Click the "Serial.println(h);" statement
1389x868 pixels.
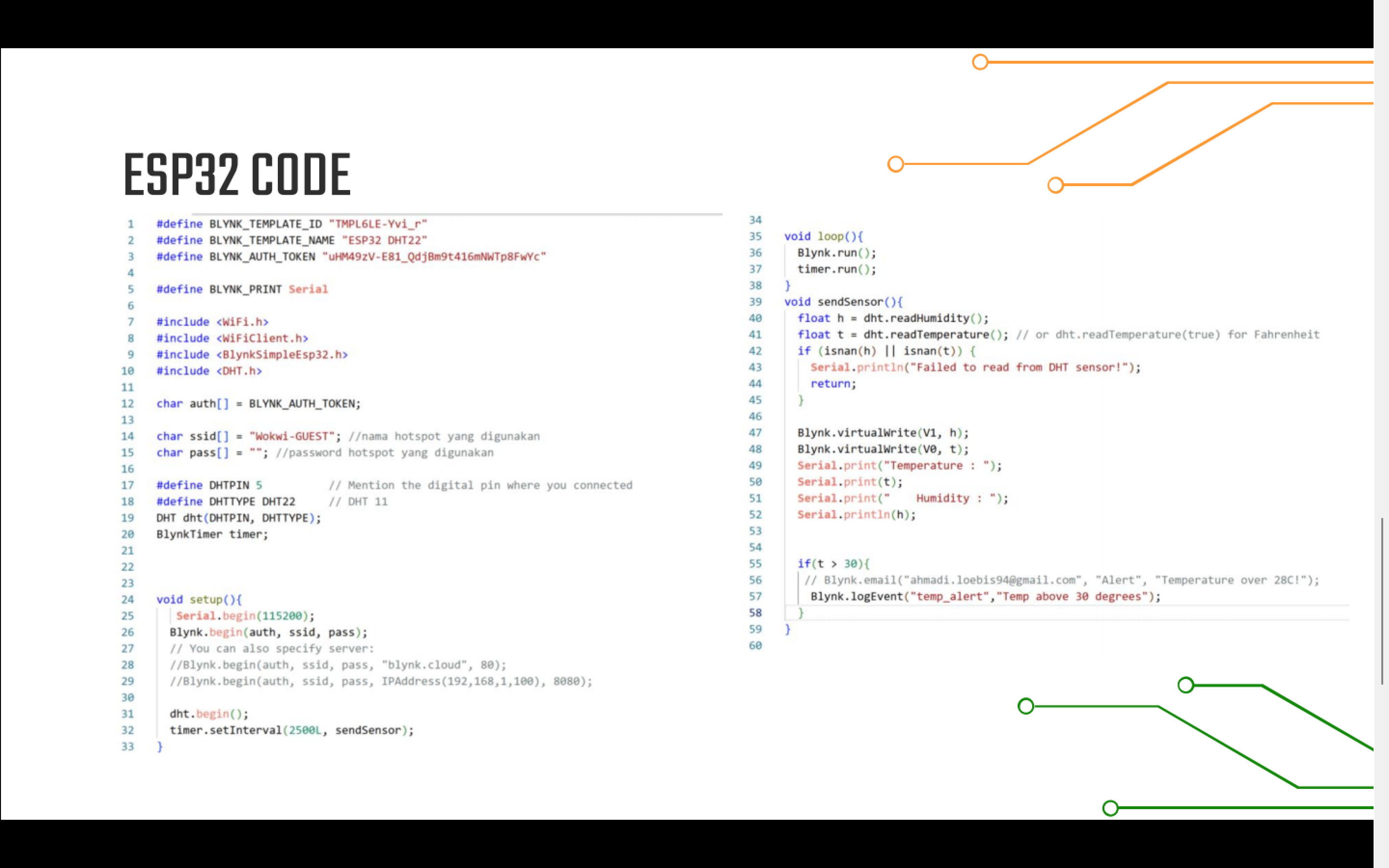coord(857,515)
